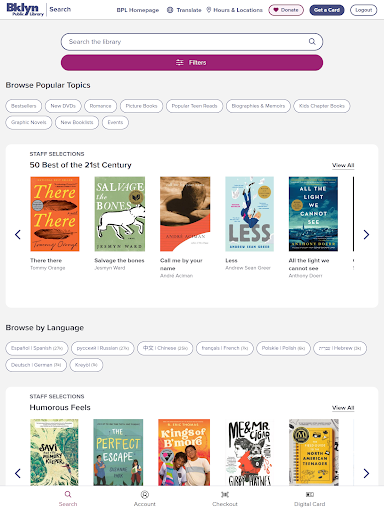Screen dimensions: 384x512
Task: Select the Search tab in bottom bar
Action: coord(68,499)
